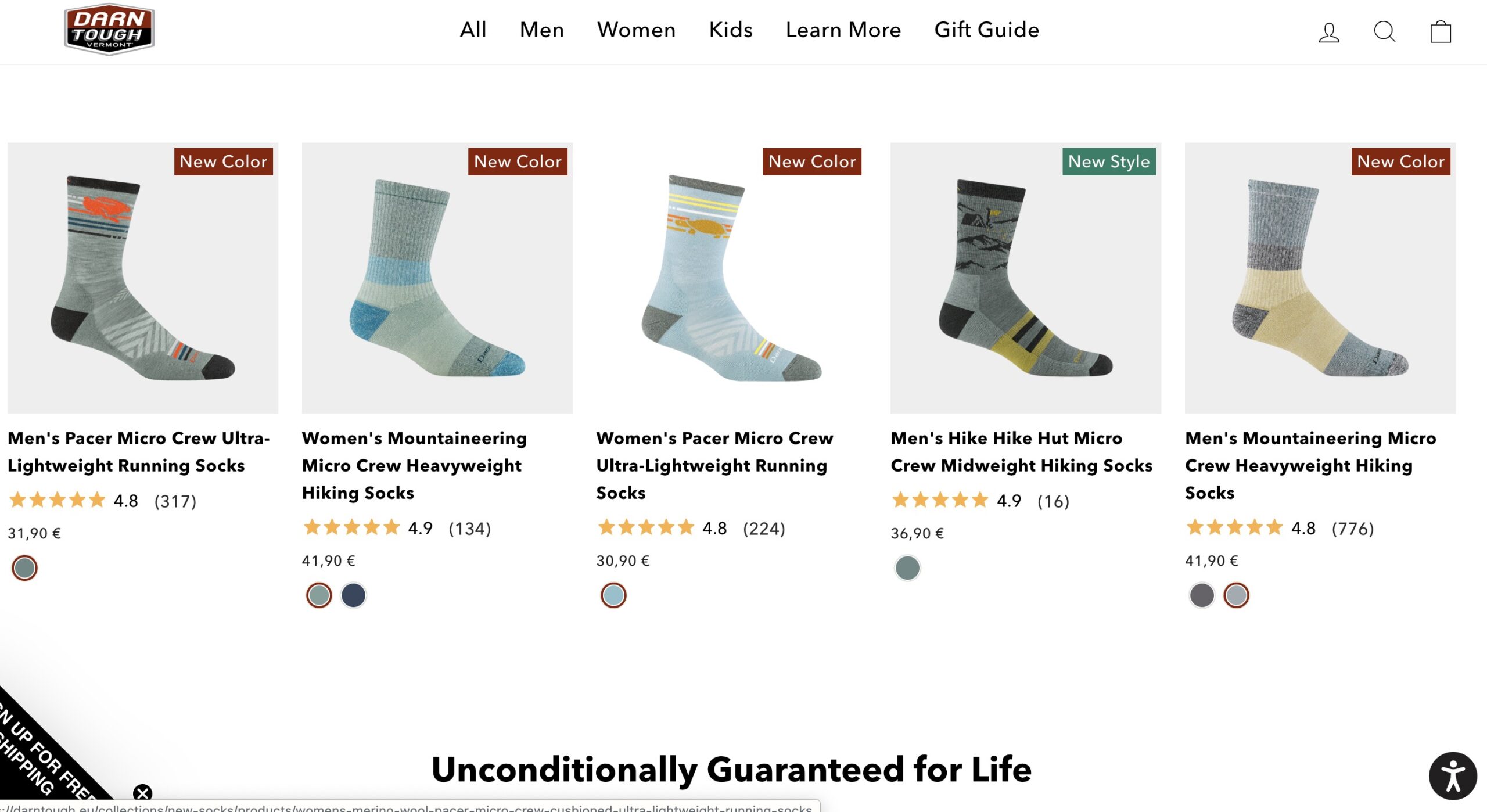Open the account login icon
Screen dimensions: 1487x812
tap(1328, 32)
